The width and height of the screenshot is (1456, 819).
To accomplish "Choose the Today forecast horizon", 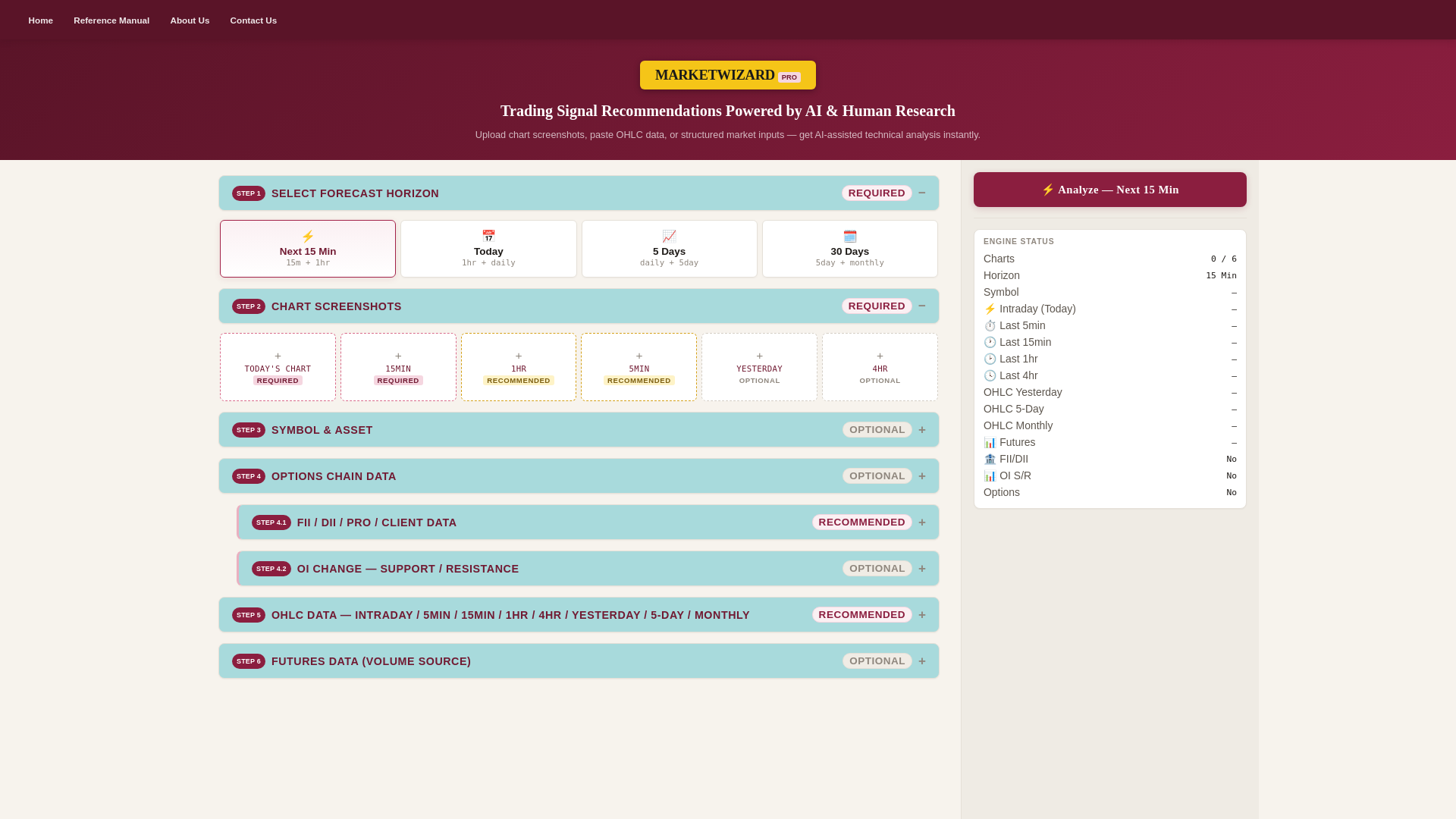I will point(488,249).
